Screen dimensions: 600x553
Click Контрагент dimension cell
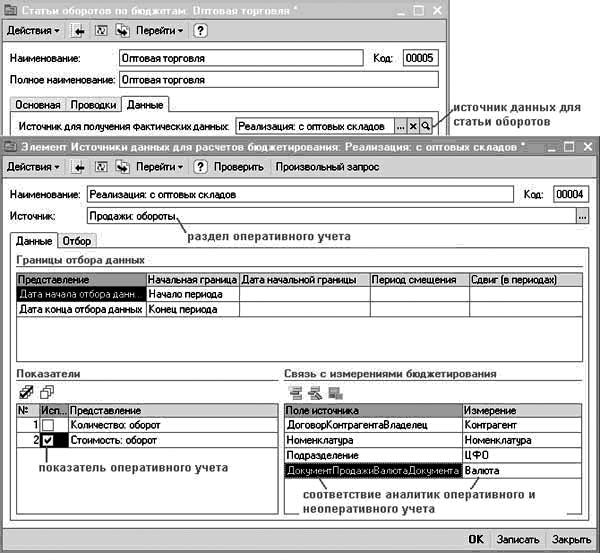coord(522,425)
